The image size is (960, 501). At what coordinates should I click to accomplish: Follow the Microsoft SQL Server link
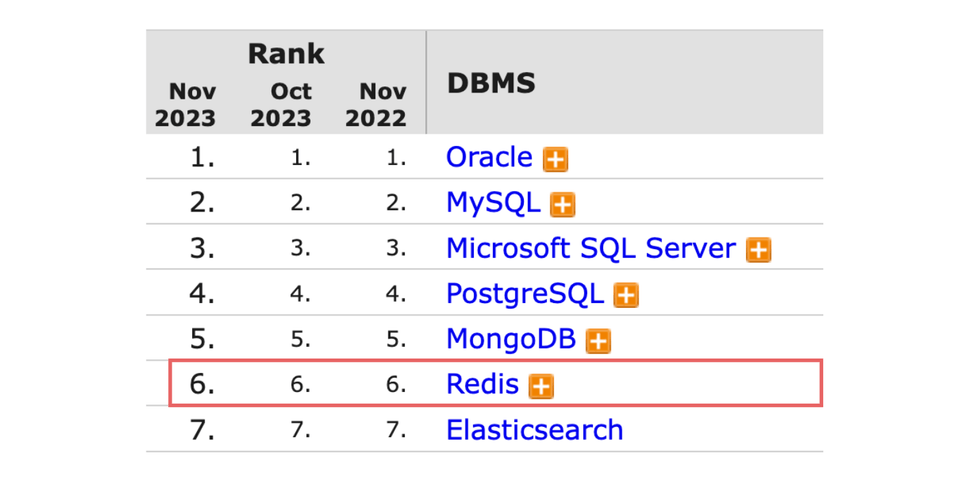[591, 248]
